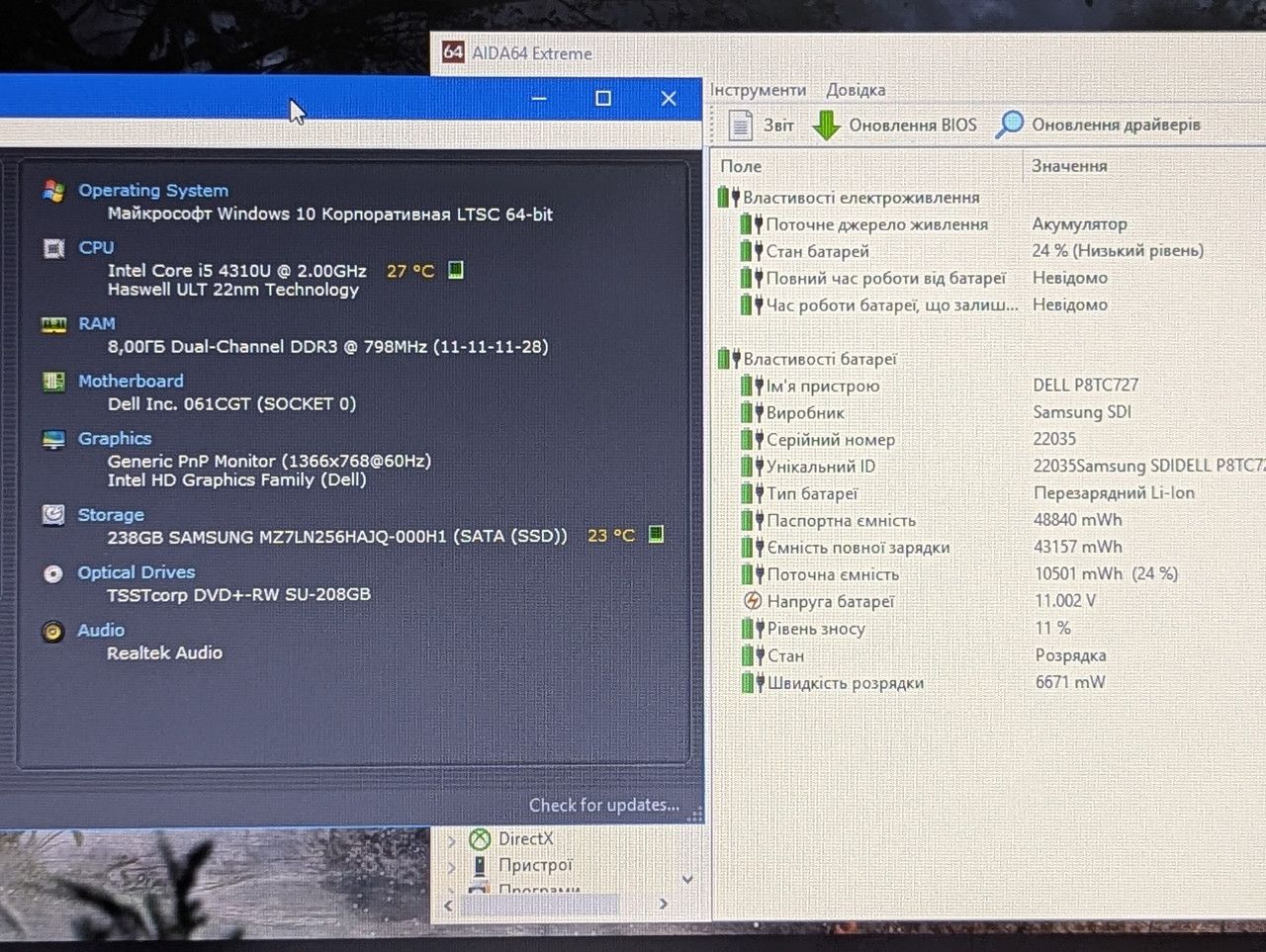The image size is (1266, 952).
Task: Click the battery icon beside Рівень зносу
Action: click(753, 628)
